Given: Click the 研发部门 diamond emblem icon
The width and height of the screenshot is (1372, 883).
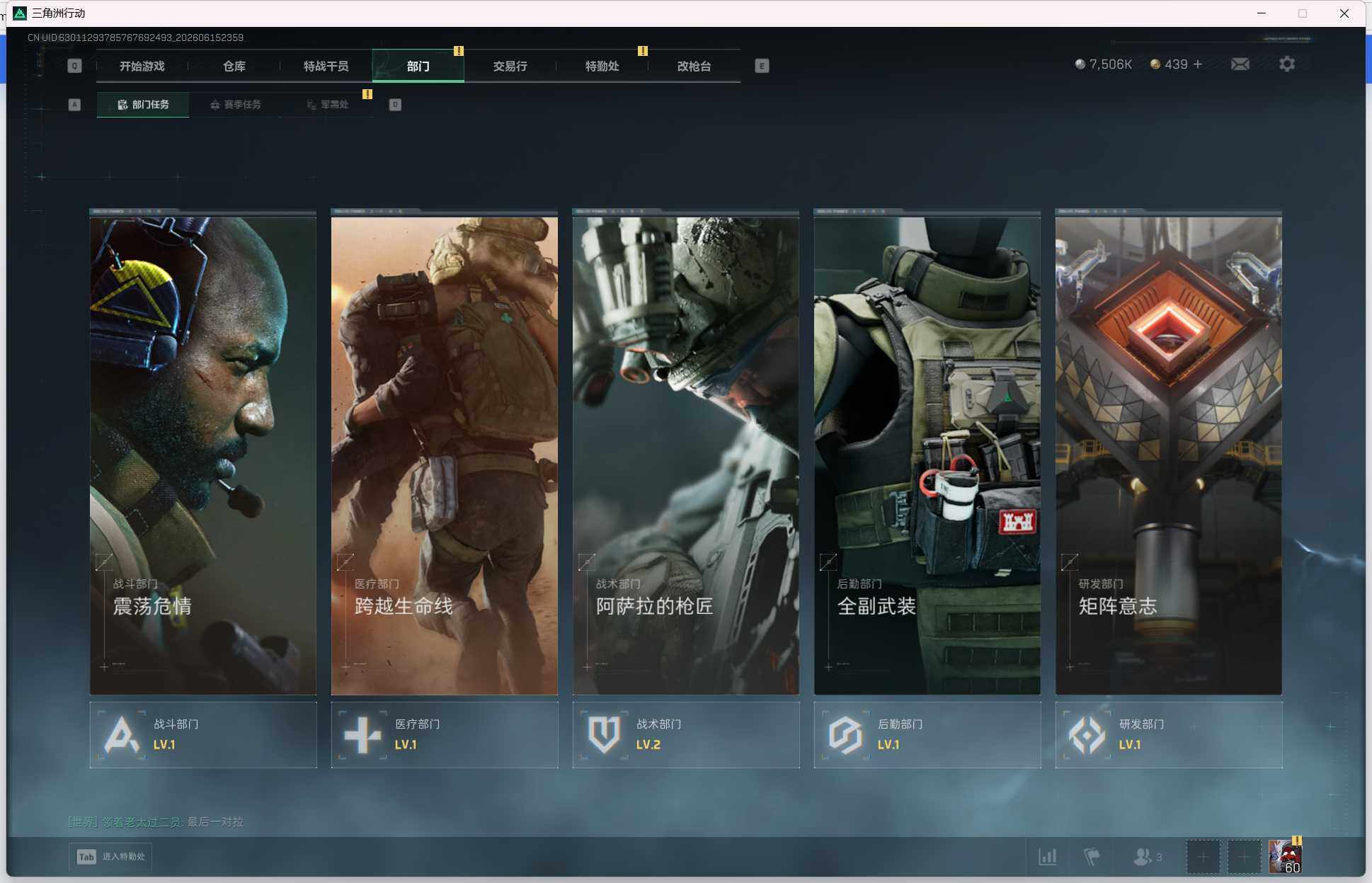Looking at the screenshot, I should click(x=1087, y=735).
